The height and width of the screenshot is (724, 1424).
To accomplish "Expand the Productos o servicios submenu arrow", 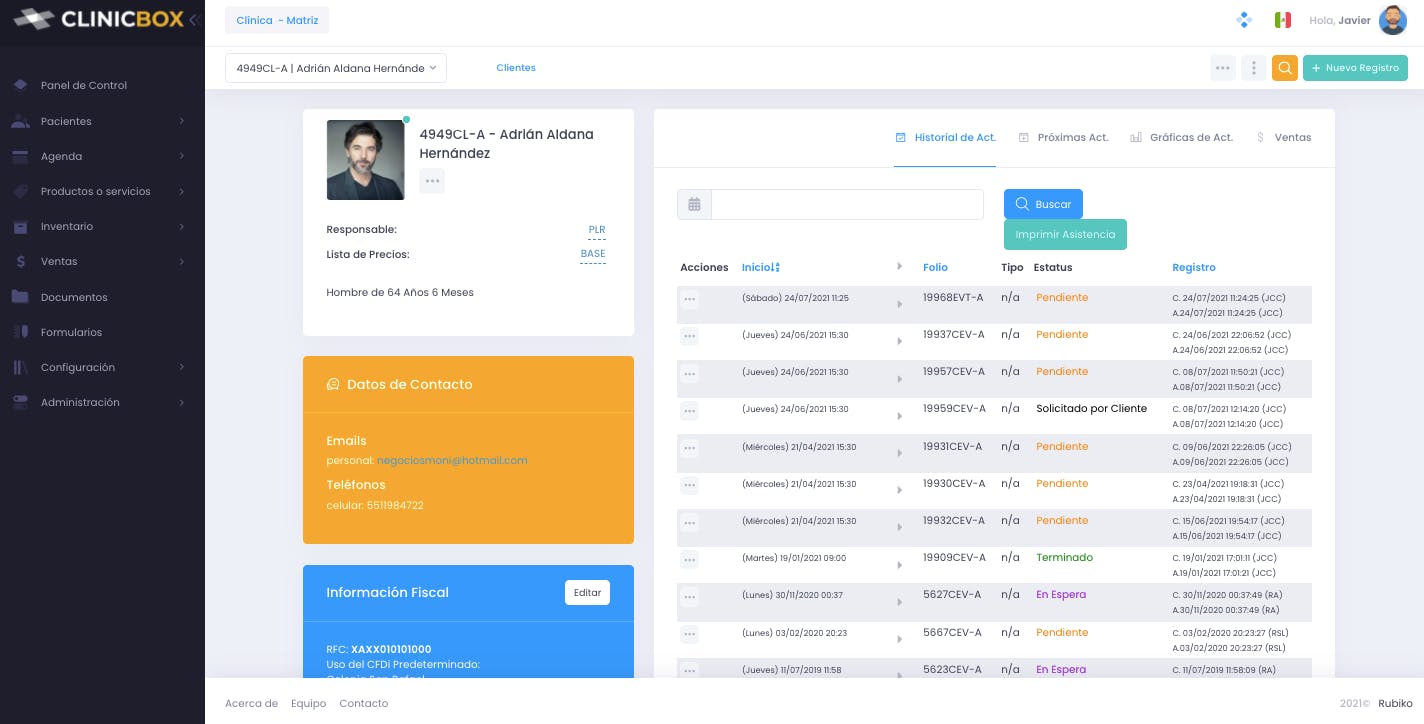I will (182, 191).
